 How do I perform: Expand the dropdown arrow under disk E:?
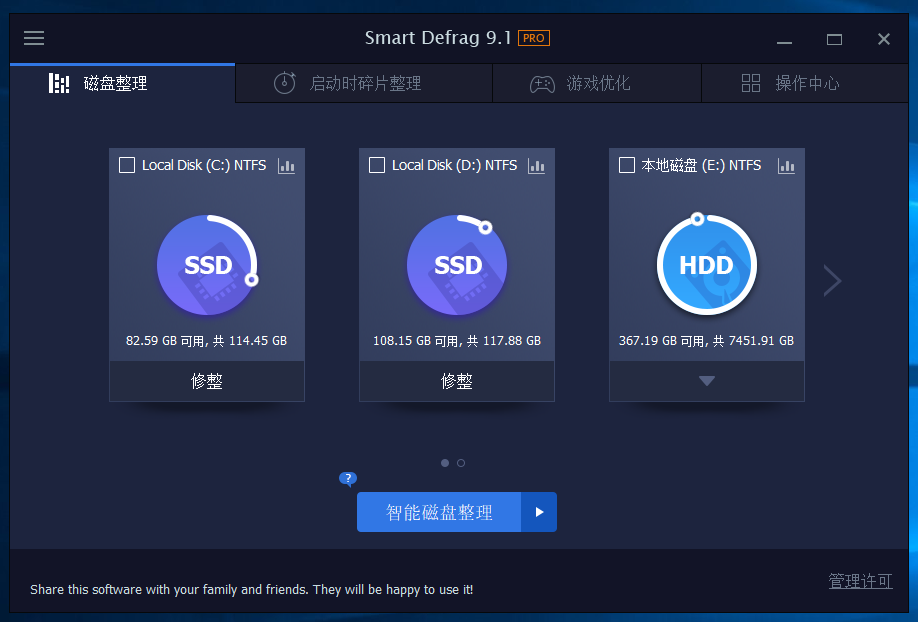pos(707,381)
